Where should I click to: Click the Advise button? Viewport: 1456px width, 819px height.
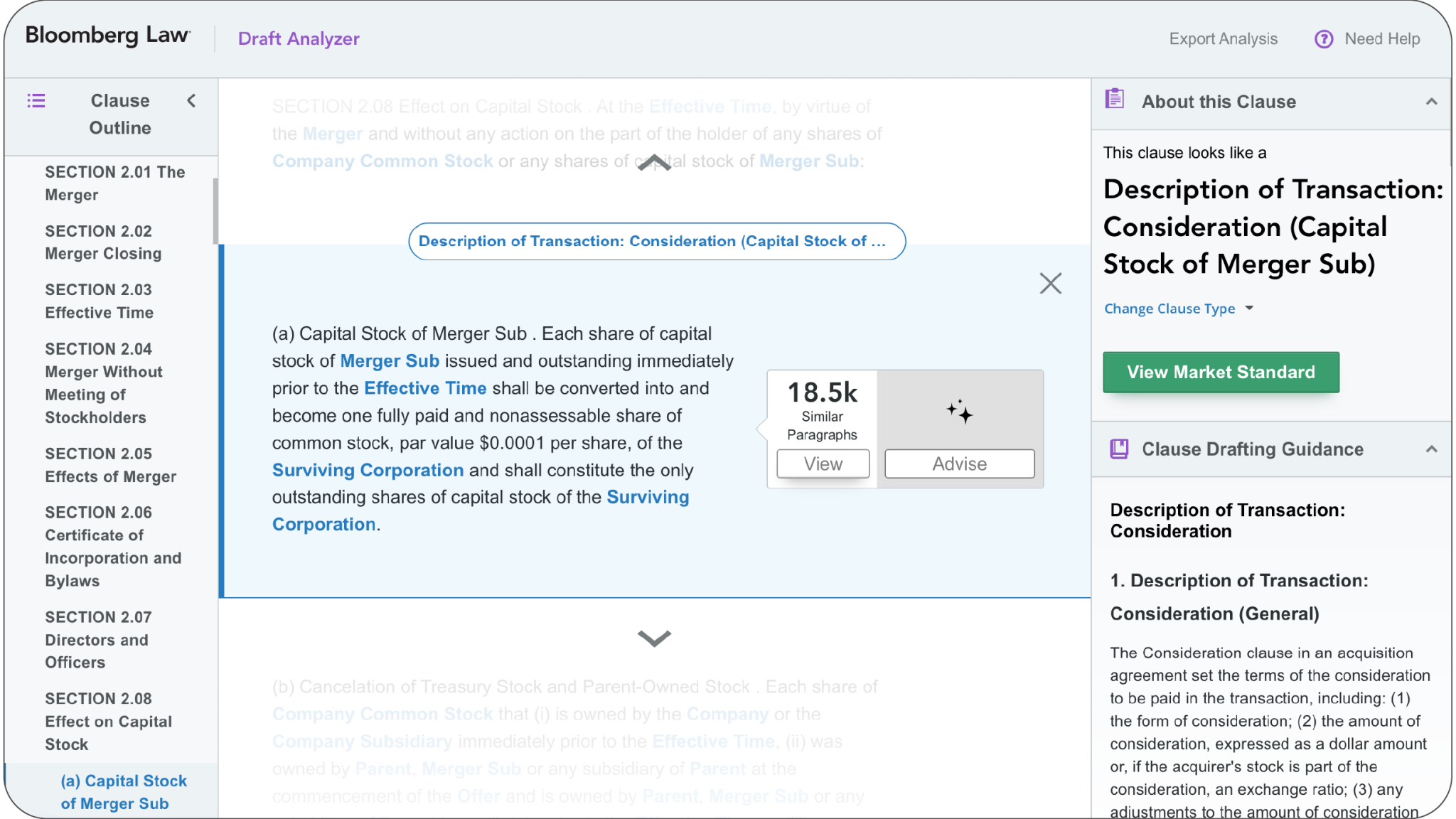(x=959, y=464)
